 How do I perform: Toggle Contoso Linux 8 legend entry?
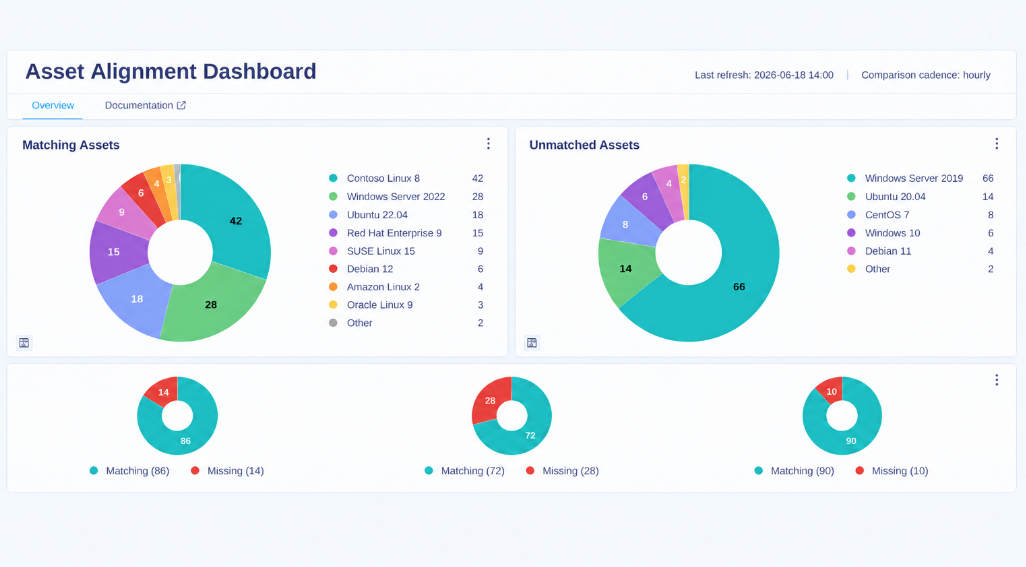pyautogui.click(x=406, y=179)
